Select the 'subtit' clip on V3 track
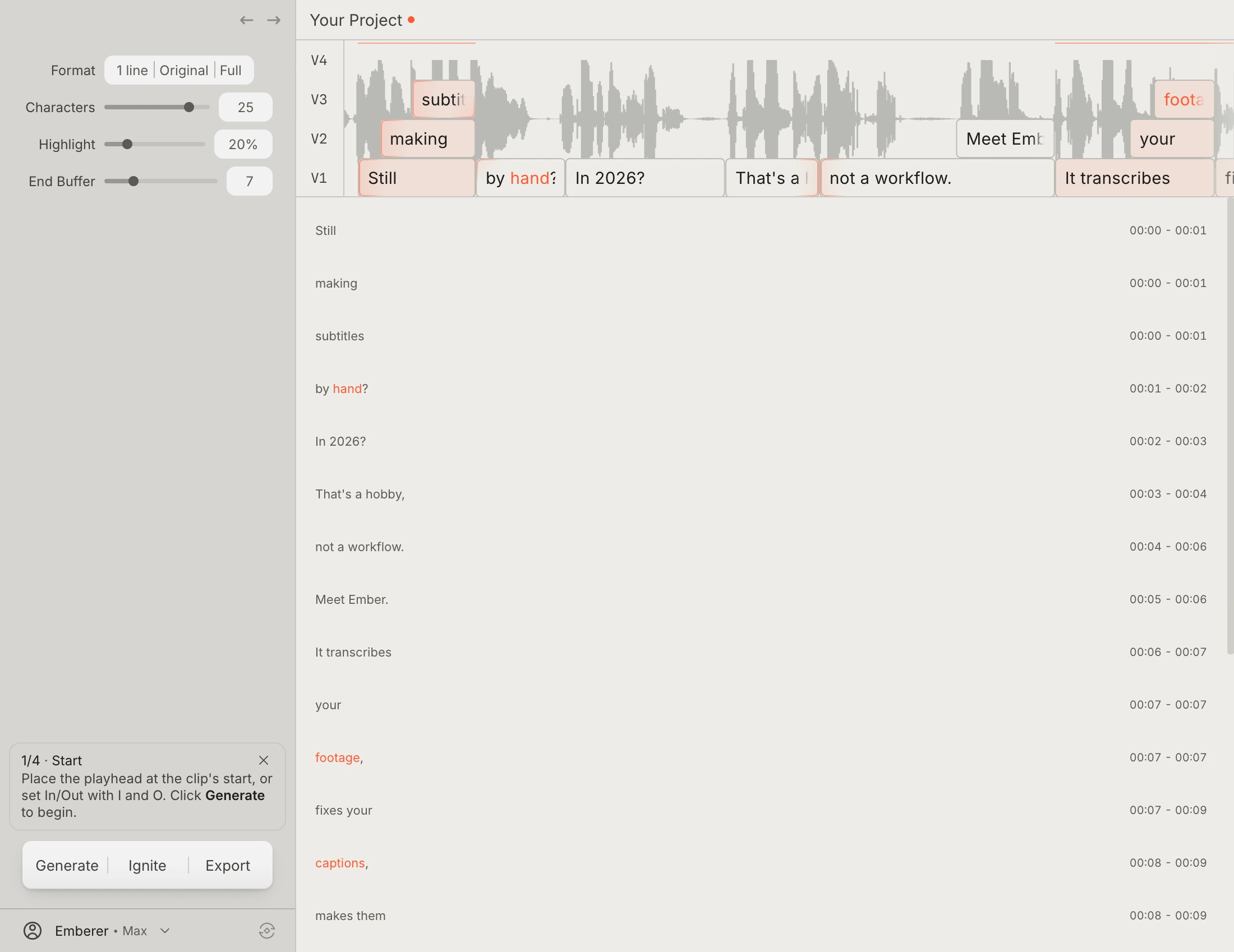 444,99
